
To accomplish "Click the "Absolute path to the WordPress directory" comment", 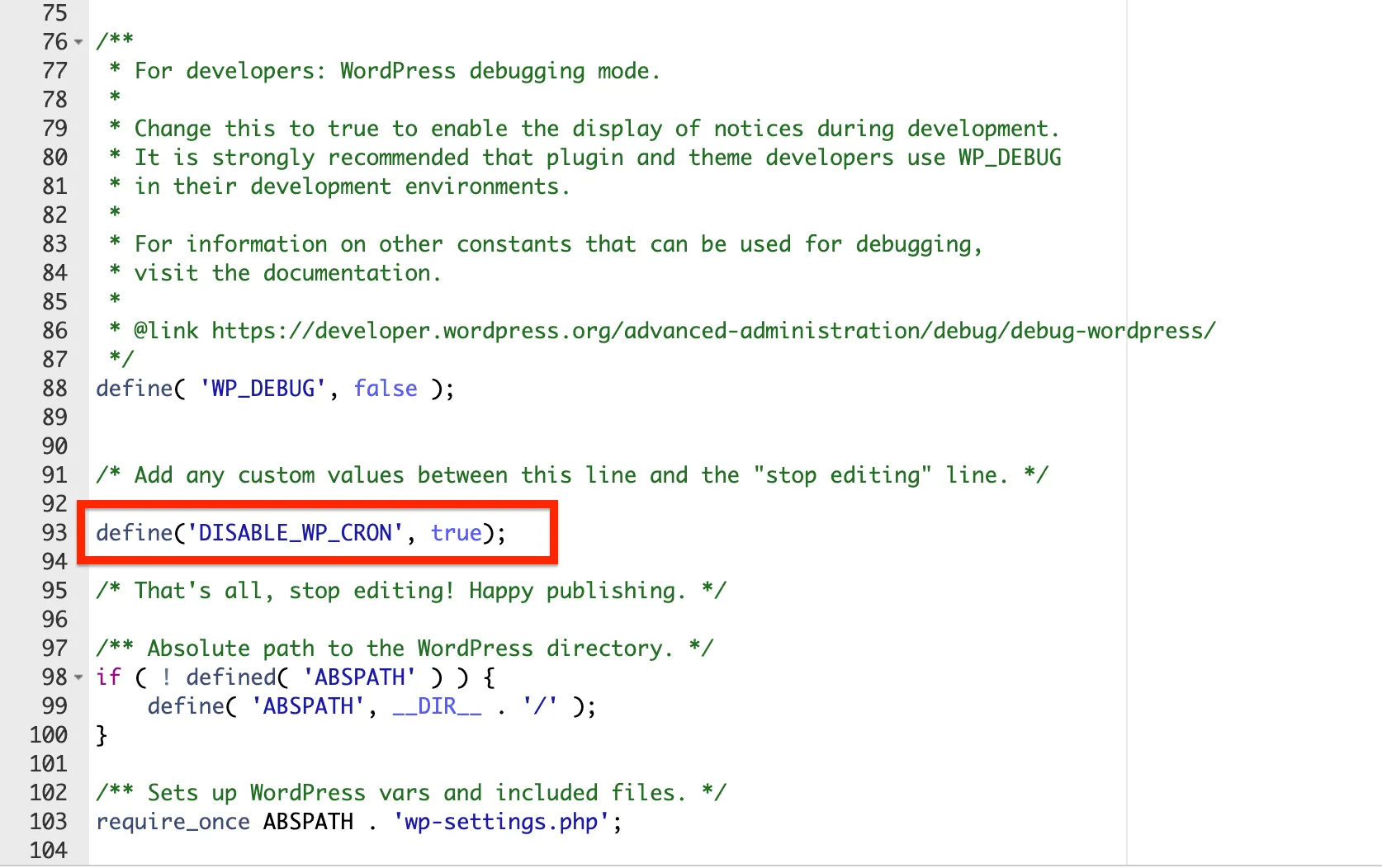I will coord(405,649).
